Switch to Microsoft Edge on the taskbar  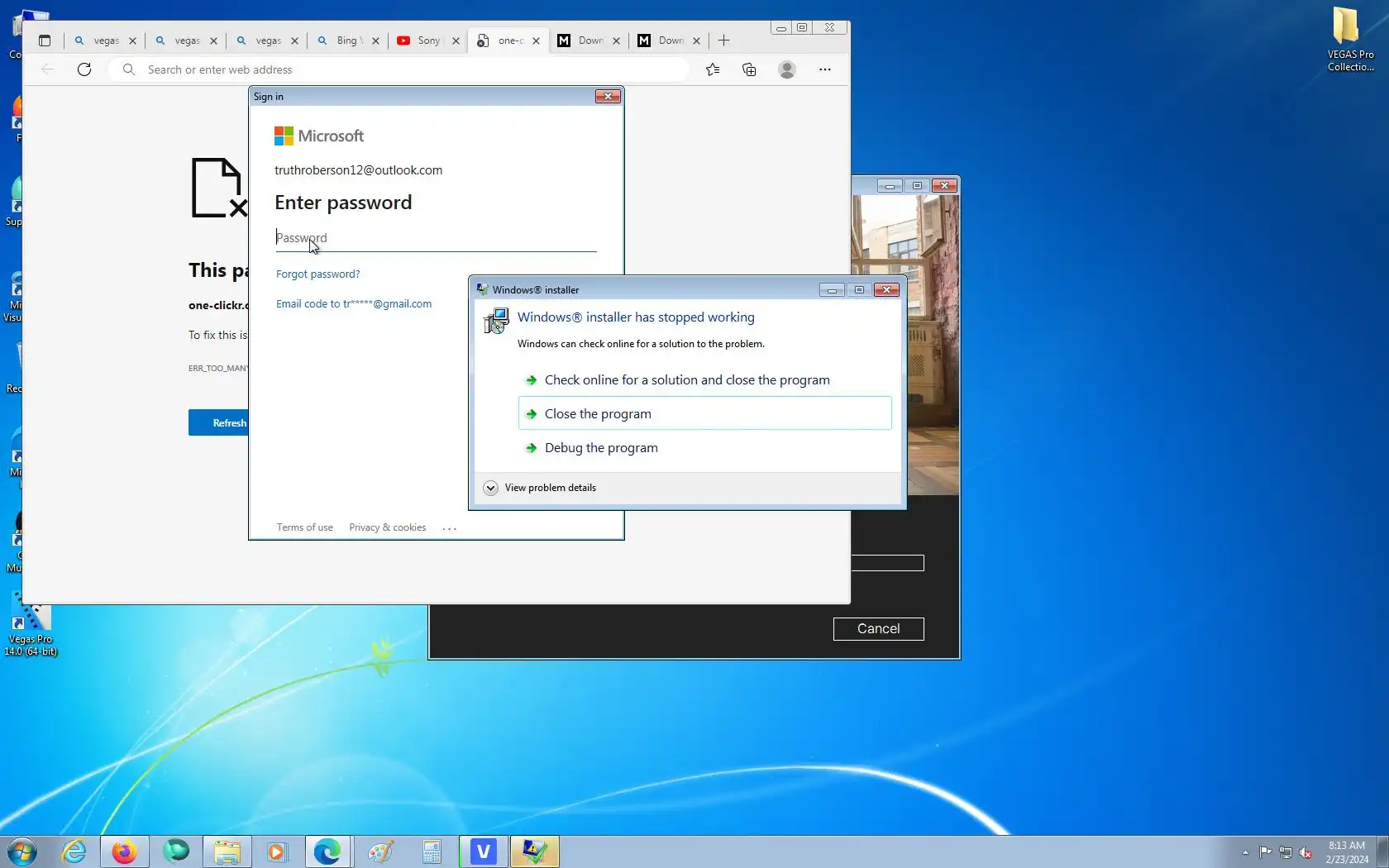(327, 851)
